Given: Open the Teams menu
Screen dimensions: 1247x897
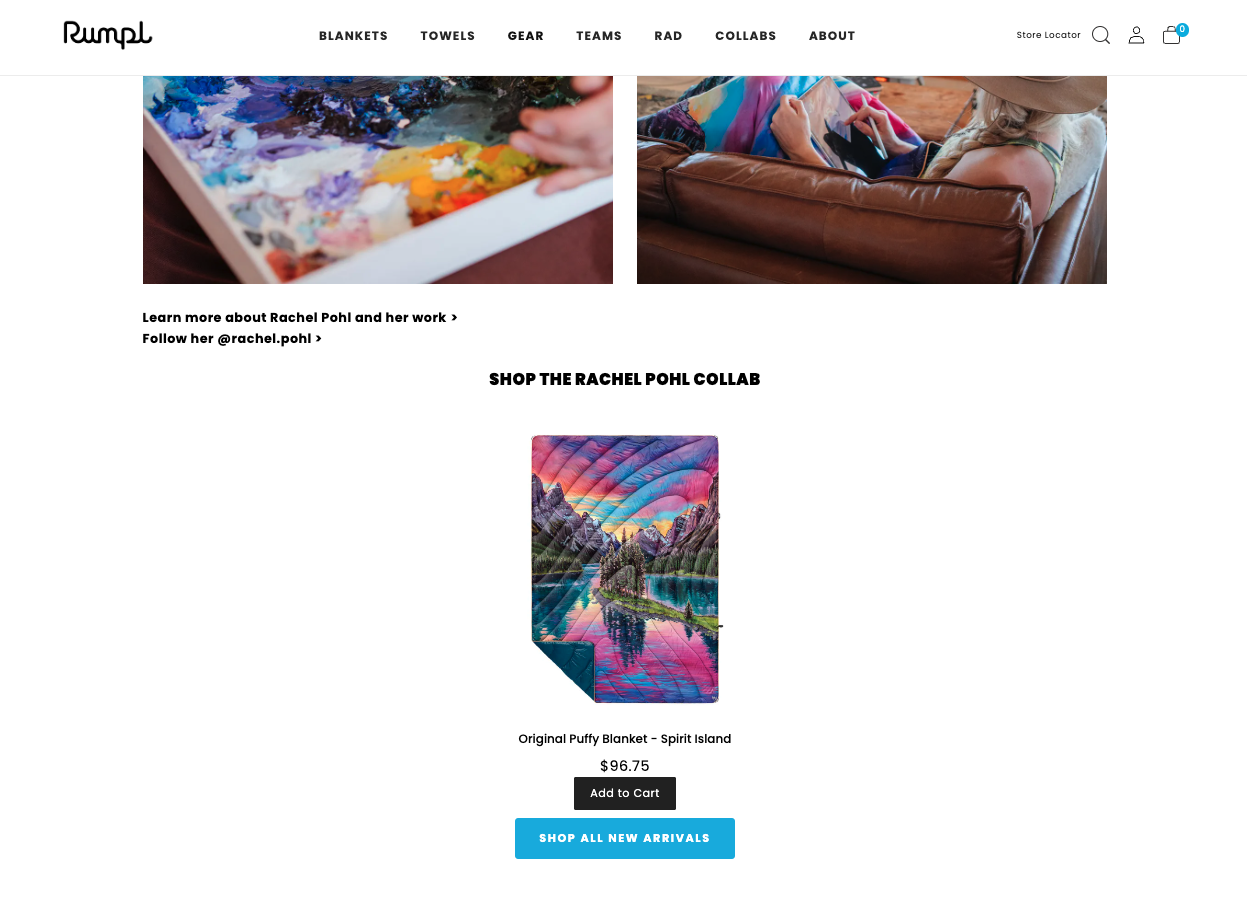Looking at the screenshot, I should pyautogui.click(x=598, y=36).
